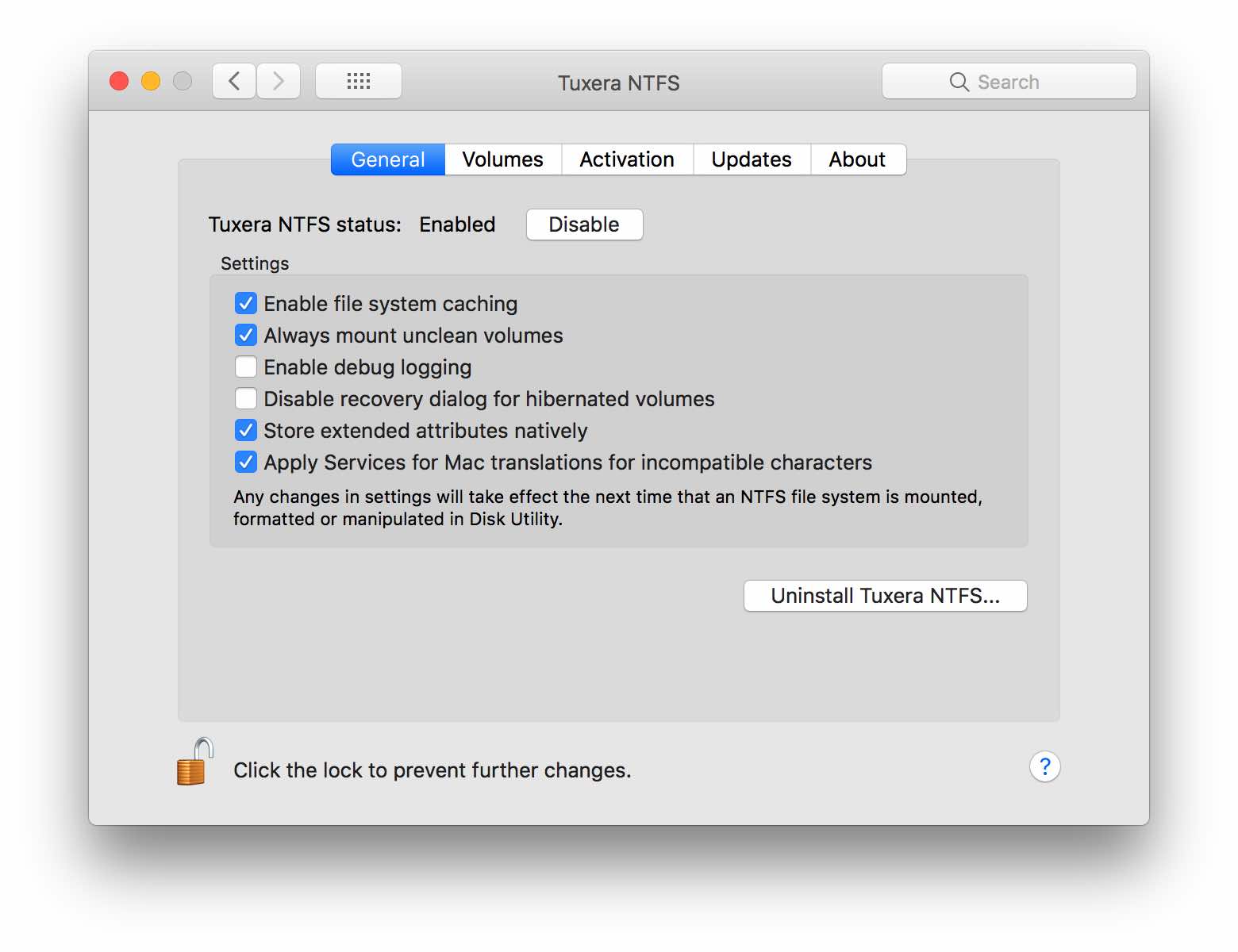Click the Settings group label
The width and height of the screenshot is (1238, 952).
coord(255,263)
